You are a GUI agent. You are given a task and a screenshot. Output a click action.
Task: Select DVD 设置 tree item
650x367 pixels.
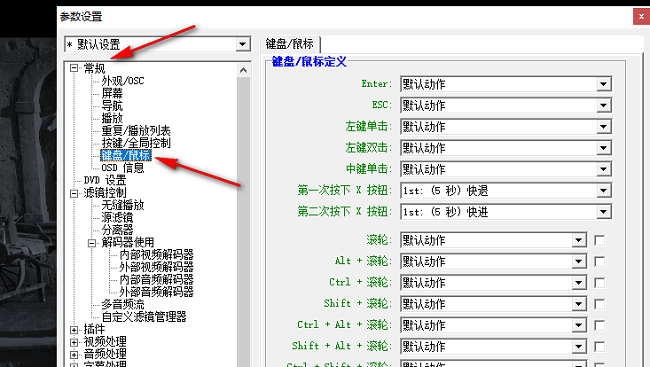point(105,180)
